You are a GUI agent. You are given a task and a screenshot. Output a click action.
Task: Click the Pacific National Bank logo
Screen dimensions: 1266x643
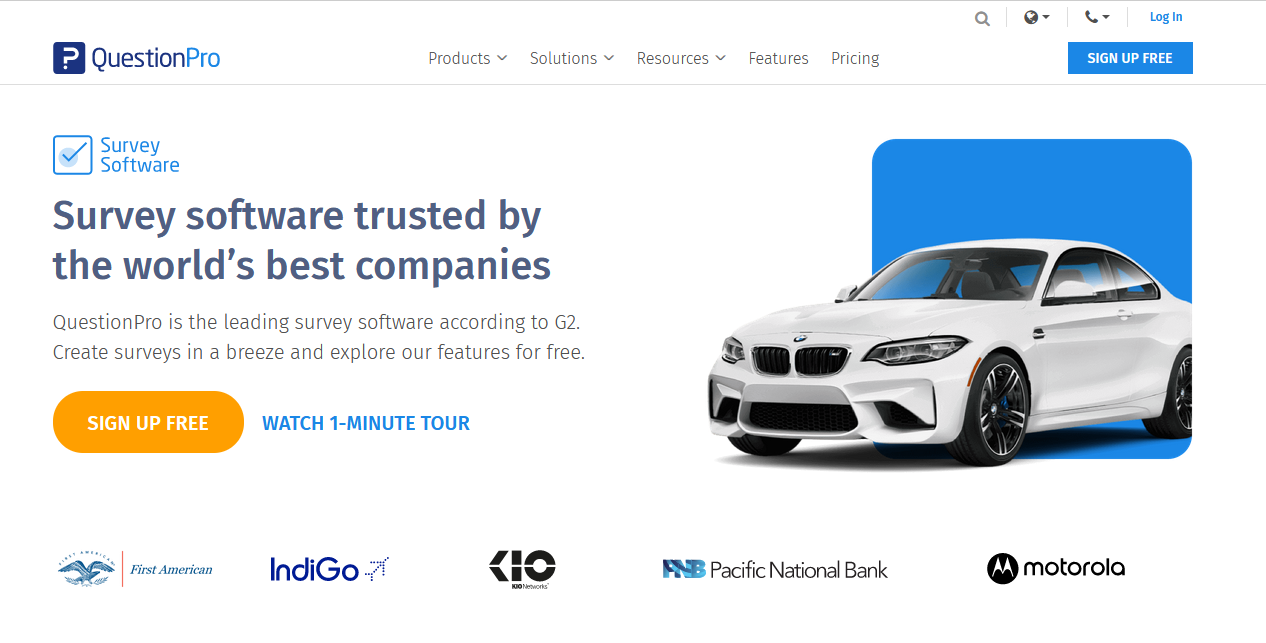tap(775, 569)
